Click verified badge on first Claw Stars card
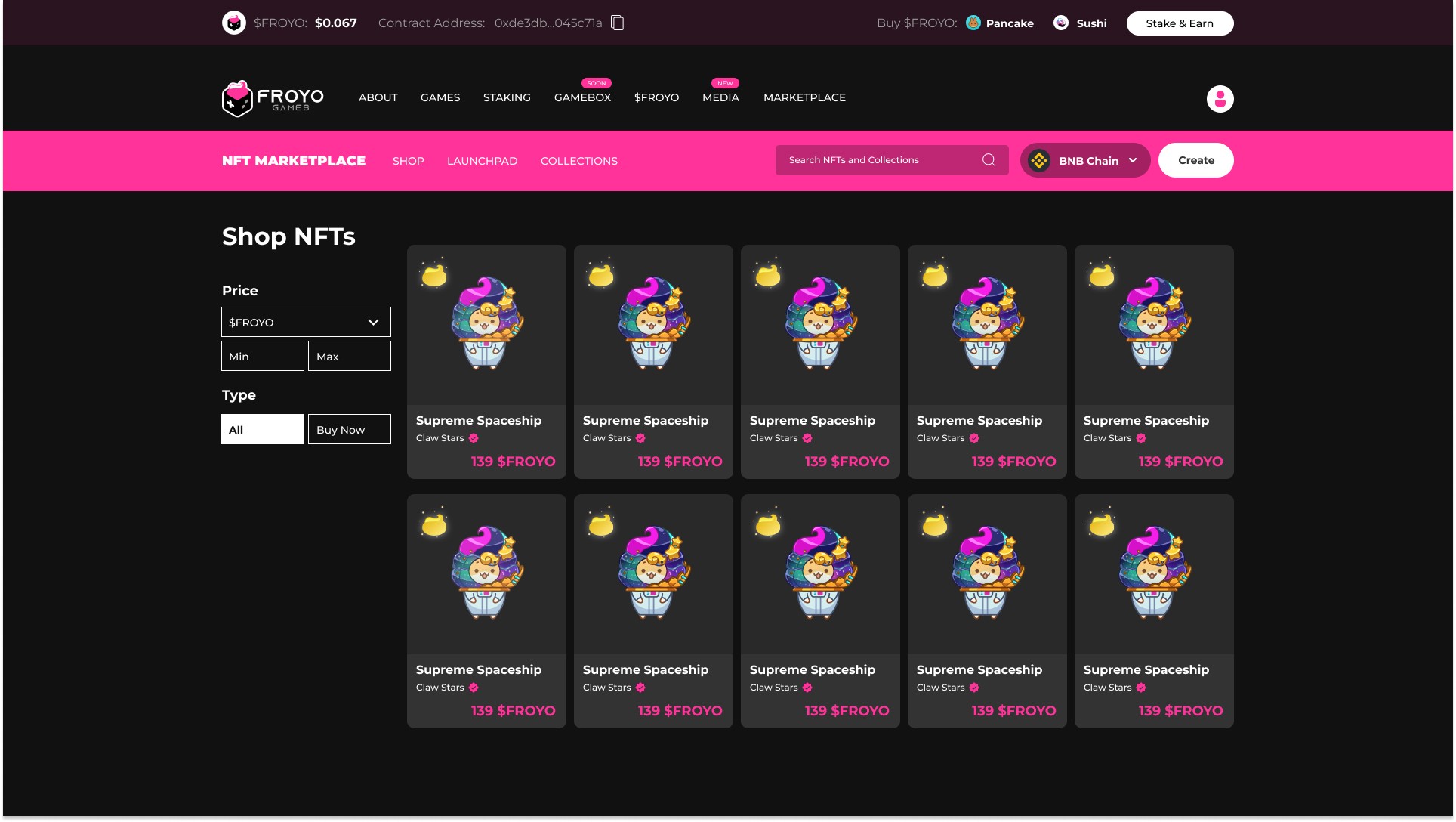The height and width of the screenshot is (822, 1456). [474, 438]
